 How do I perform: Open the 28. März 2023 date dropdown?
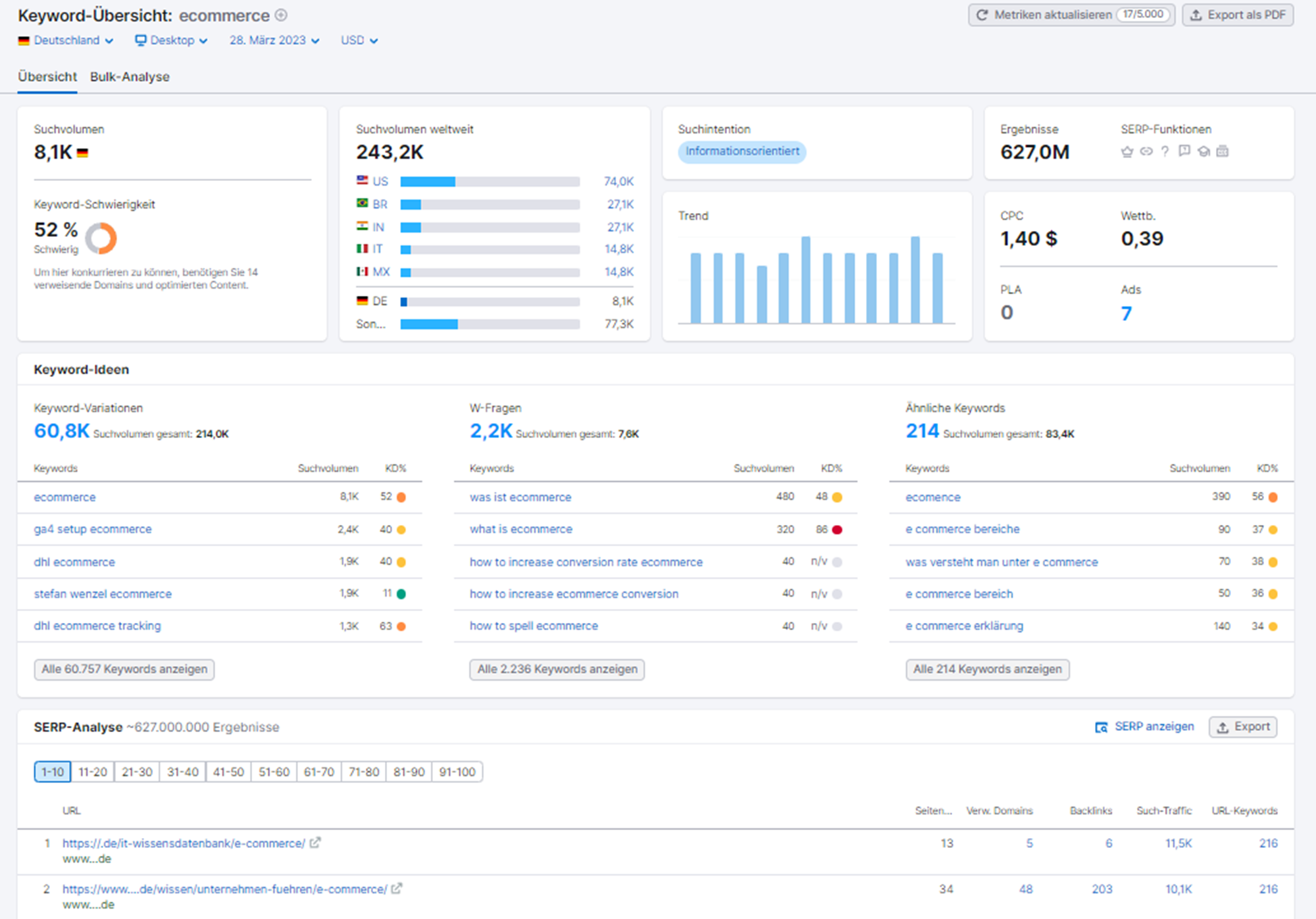(x=274, y=40)
